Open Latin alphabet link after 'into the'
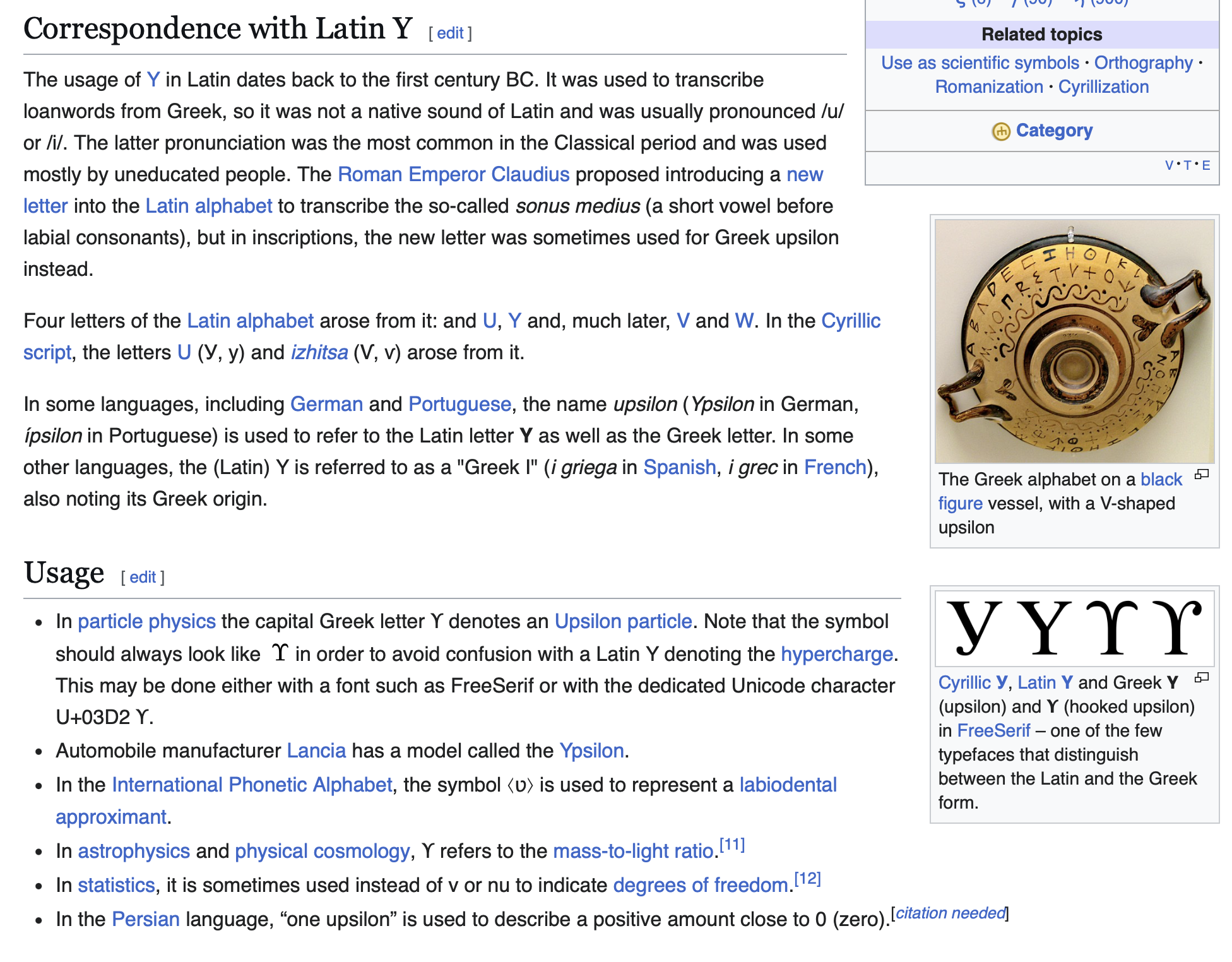Image resolution: width=1232 pixels, height=962 pixels. coord(209,206)
